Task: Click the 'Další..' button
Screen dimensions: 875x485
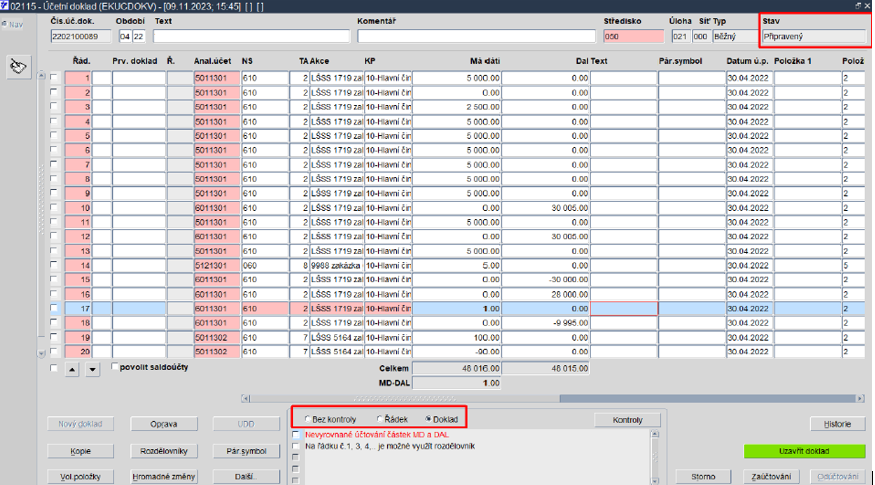Action: 246,477
